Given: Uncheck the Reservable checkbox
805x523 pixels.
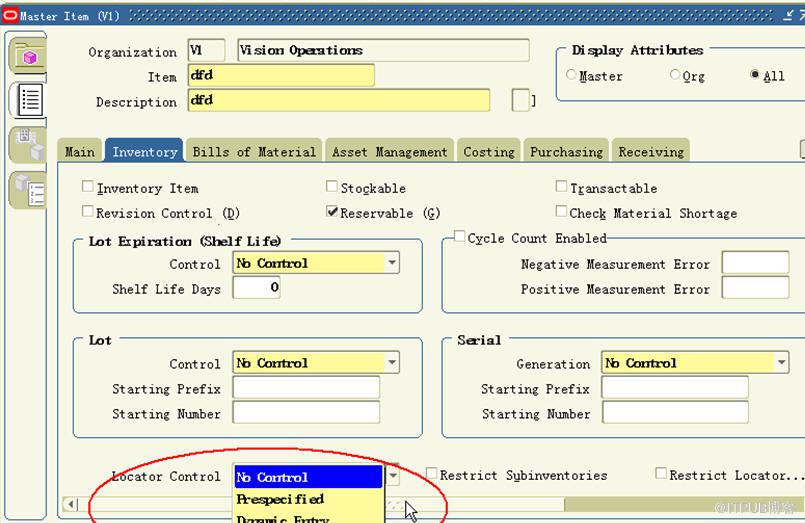Looking at the screenshot, I should point(332,211).
